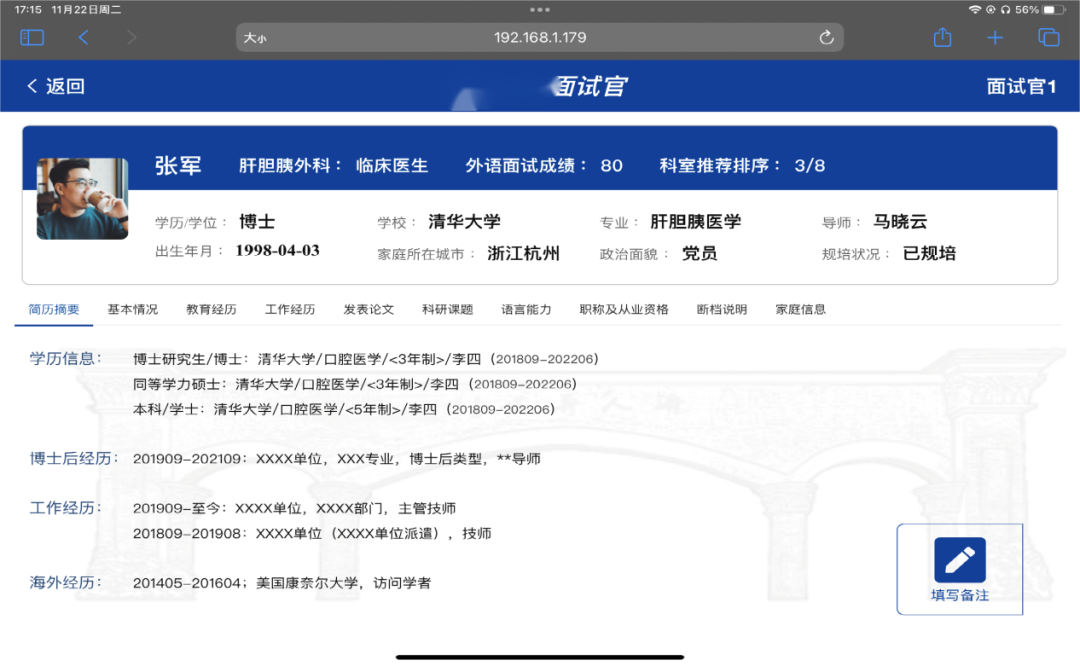Select the 职称及从业资格 tab
This screenshot has width=1080, height=666.
tap(624, 310)
